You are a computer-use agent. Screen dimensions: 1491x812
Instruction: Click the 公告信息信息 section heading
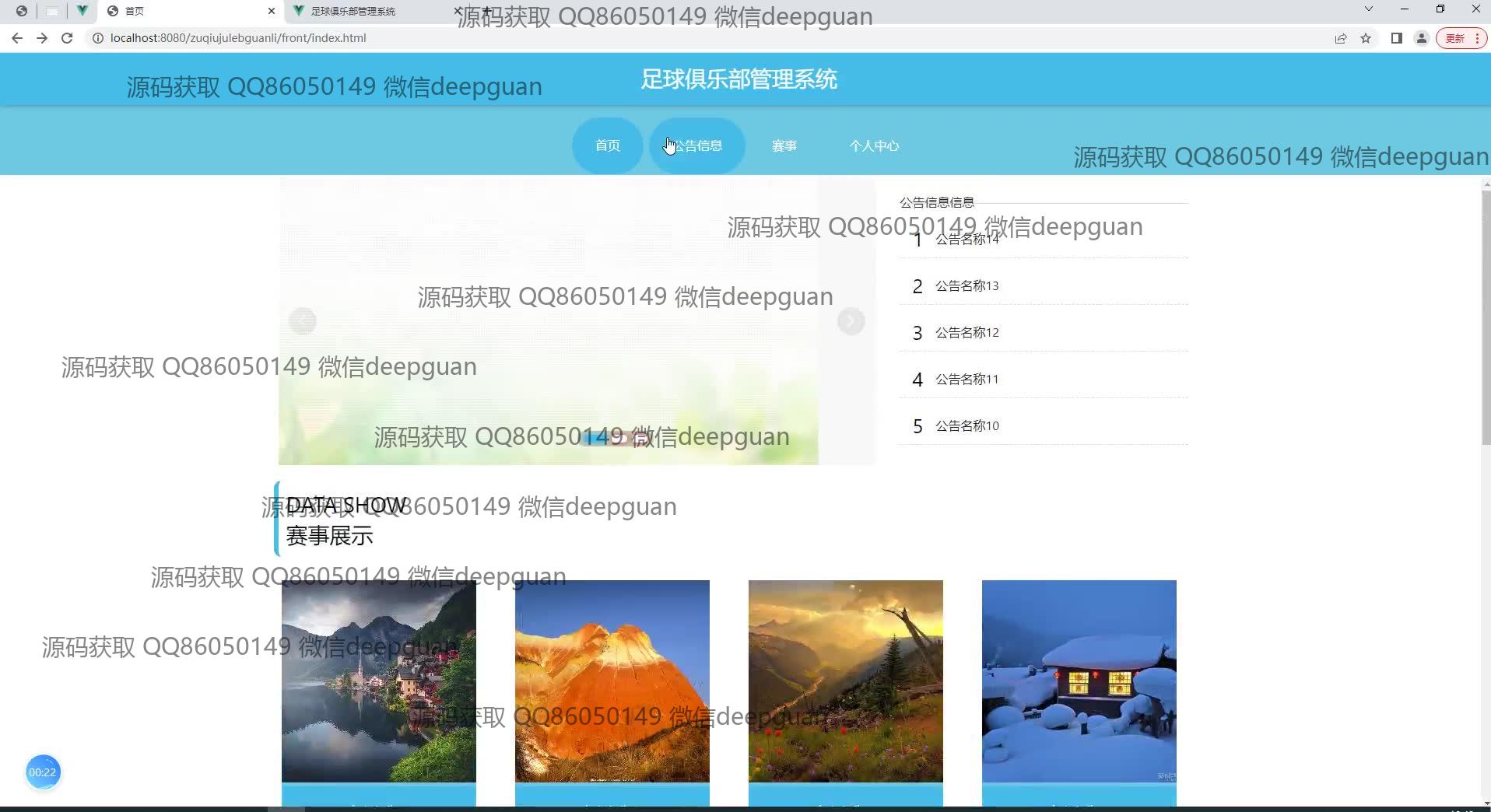click(937, 202)
